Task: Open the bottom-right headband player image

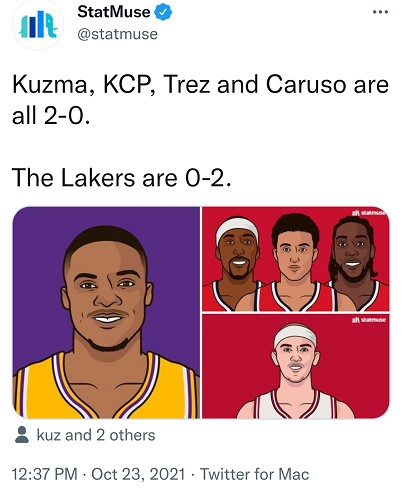Action: 296,366
